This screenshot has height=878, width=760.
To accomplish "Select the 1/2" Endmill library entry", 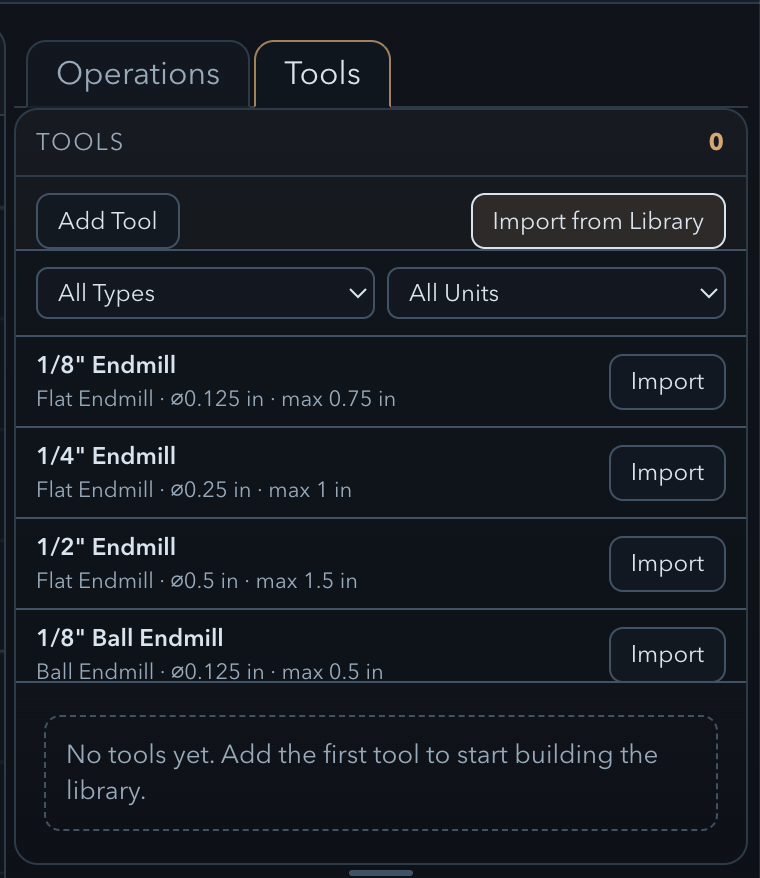I will [300, 562].
